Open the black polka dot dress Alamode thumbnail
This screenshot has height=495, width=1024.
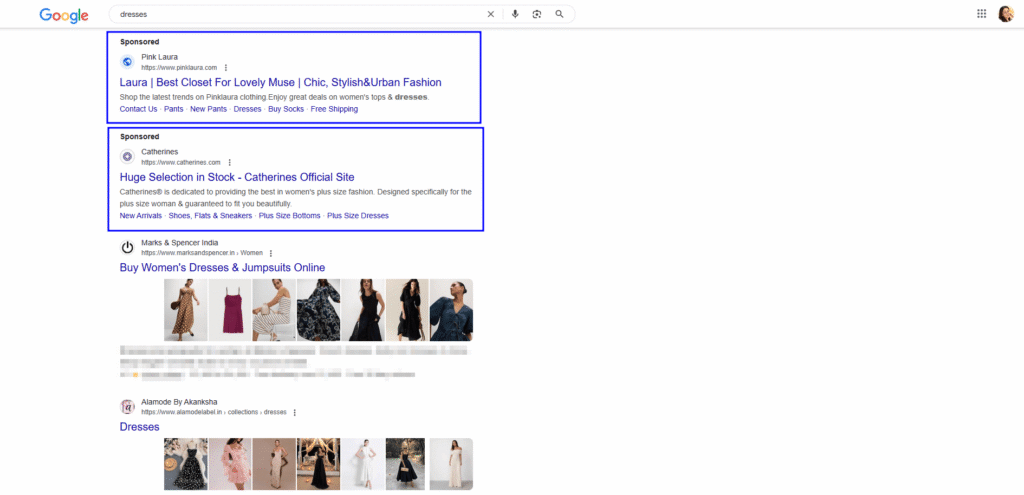(x=185, y=464)
